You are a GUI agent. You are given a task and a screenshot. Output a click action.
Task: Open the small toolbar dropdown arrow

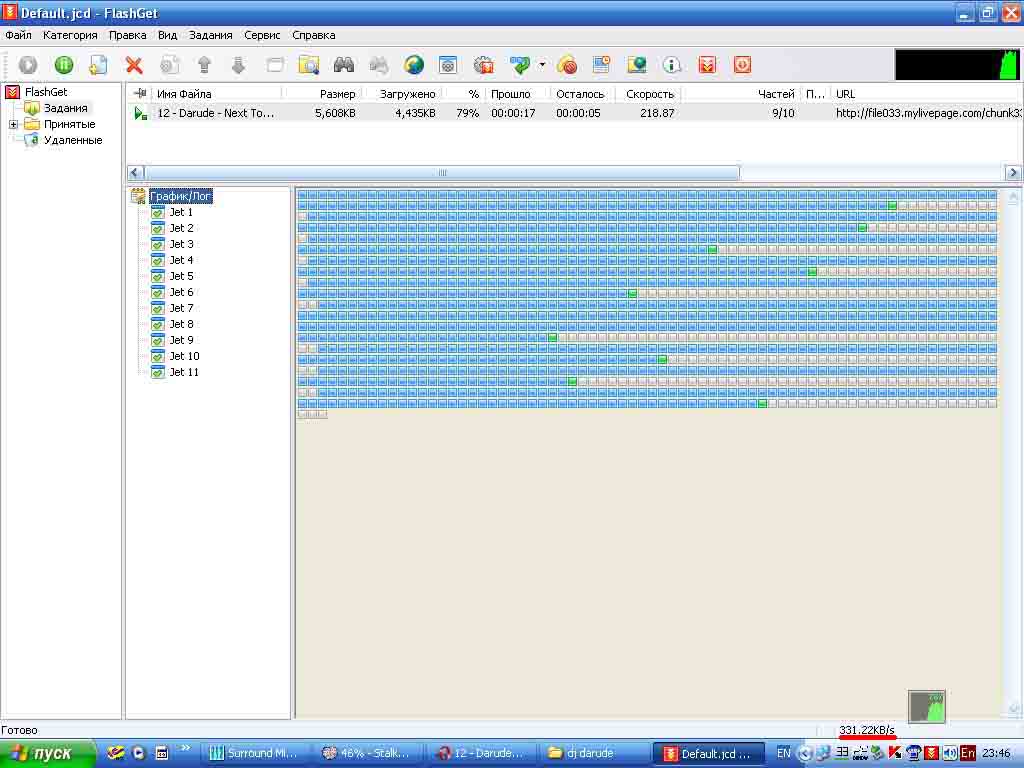click(542, 65)
